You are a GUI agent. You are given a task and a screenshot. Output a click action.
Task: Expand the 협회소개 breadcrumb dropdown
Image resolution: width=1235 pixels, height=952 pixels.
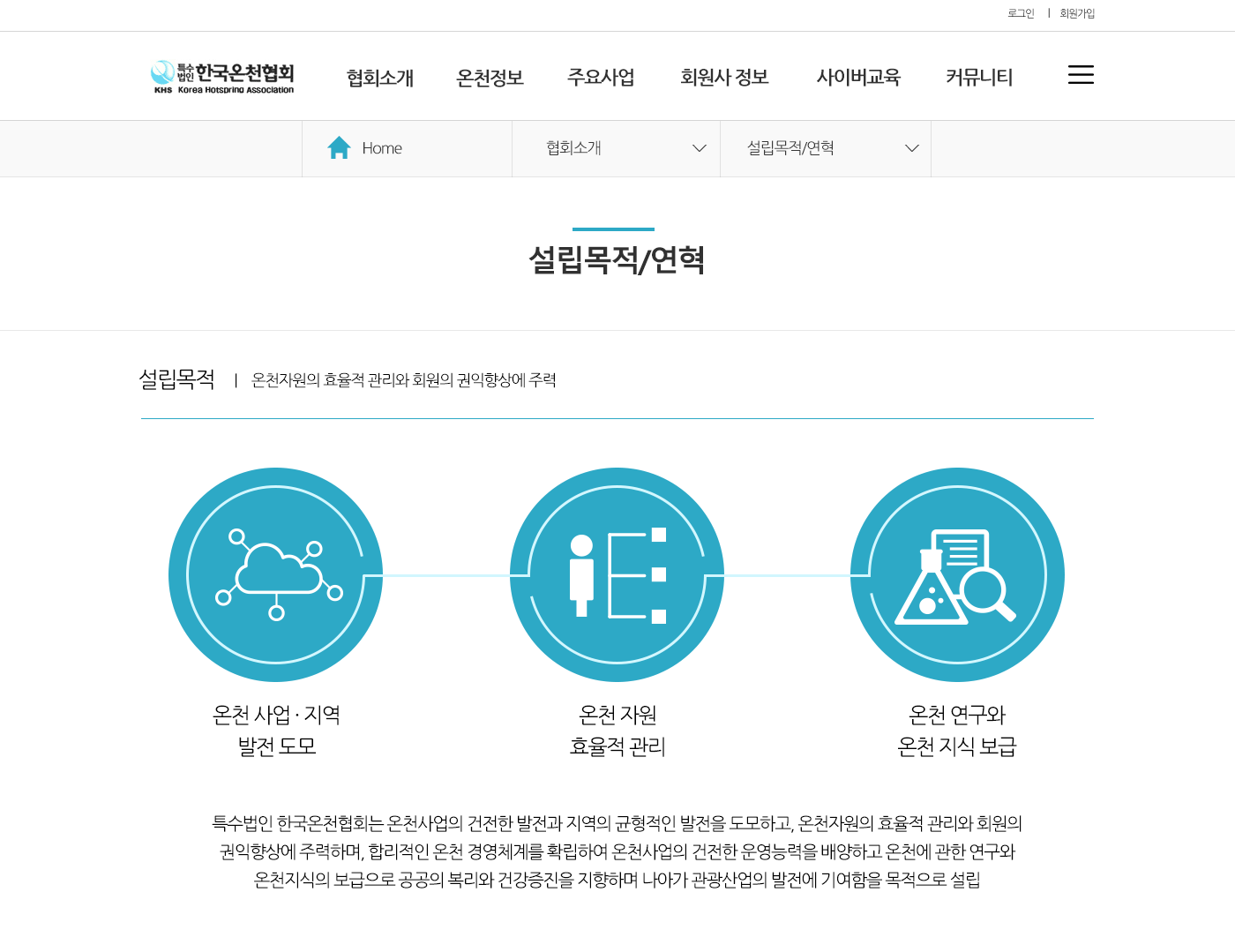pos(699,148)
